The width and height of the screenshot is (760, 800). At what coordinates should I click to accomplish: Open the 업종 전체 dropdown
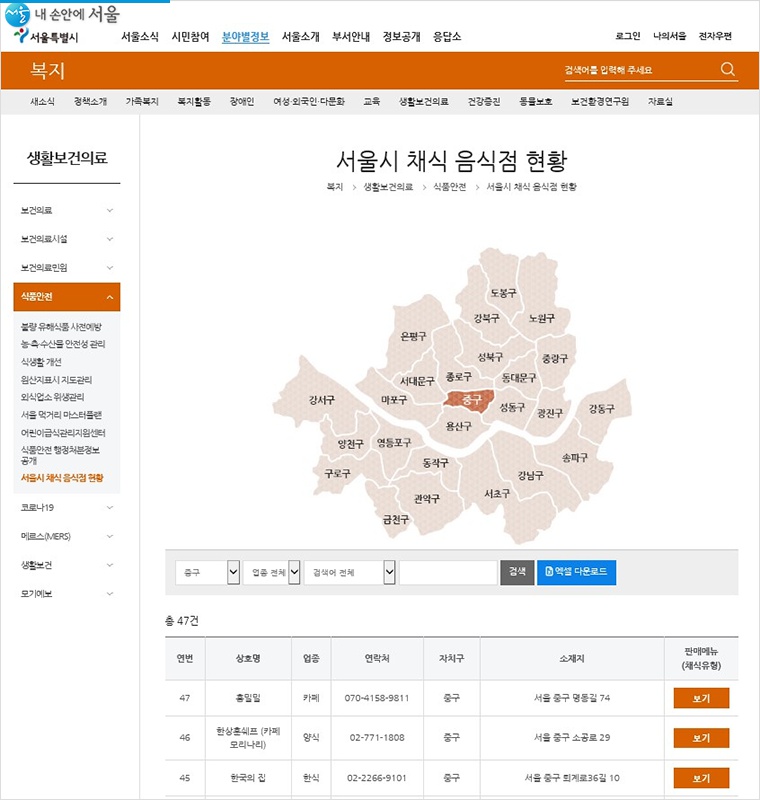tap(271, 572)
